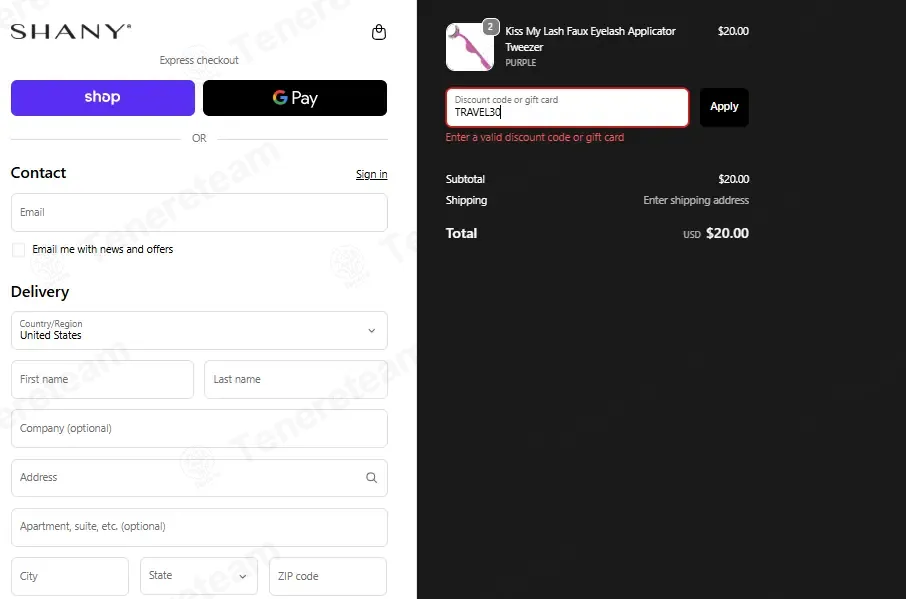The height and width of the screenshot is (599, 906).
Task: Click the Enter shipping address text
Action: (x=696, y=200)
